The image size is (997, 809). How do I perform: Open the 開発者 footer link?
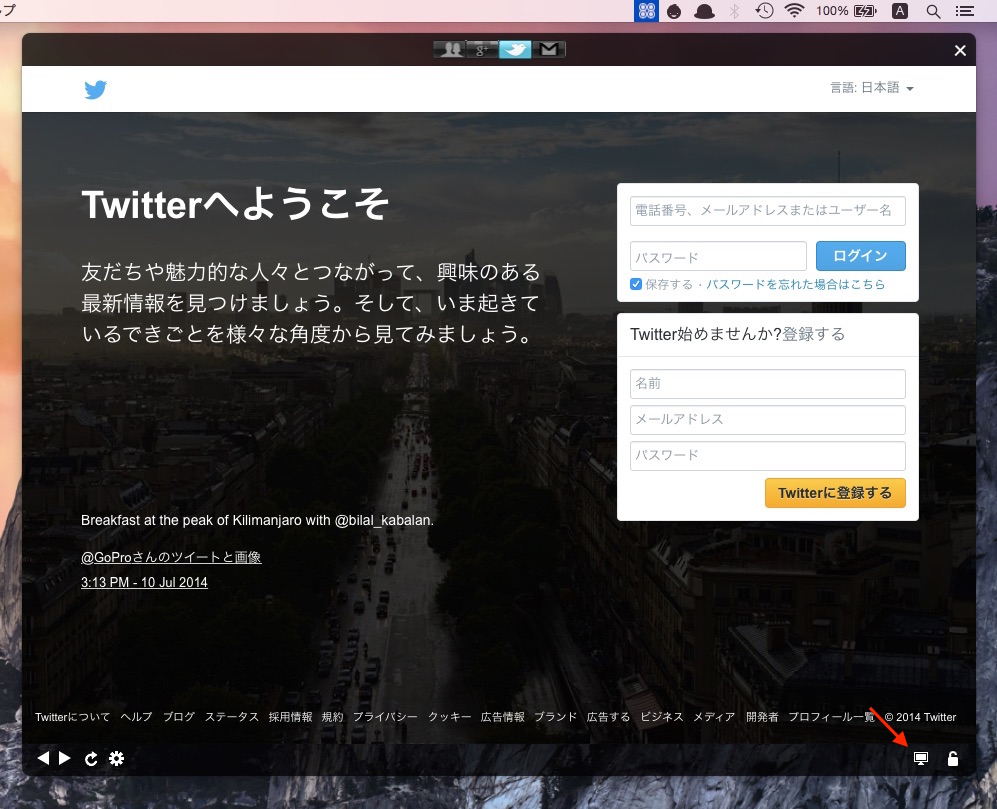coord(762,717)
